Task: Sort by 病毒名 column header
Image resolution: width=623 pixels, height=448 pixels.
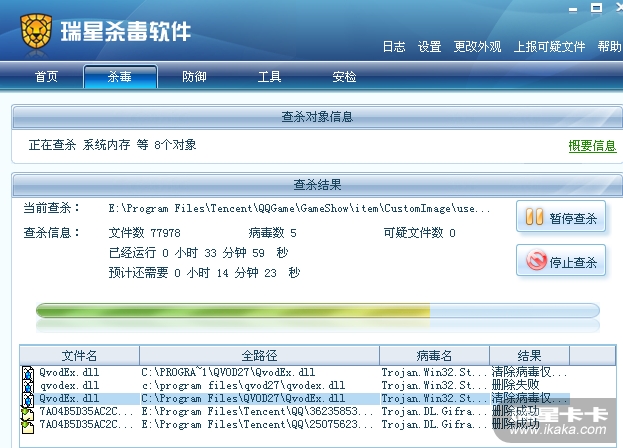Action: 434,355
